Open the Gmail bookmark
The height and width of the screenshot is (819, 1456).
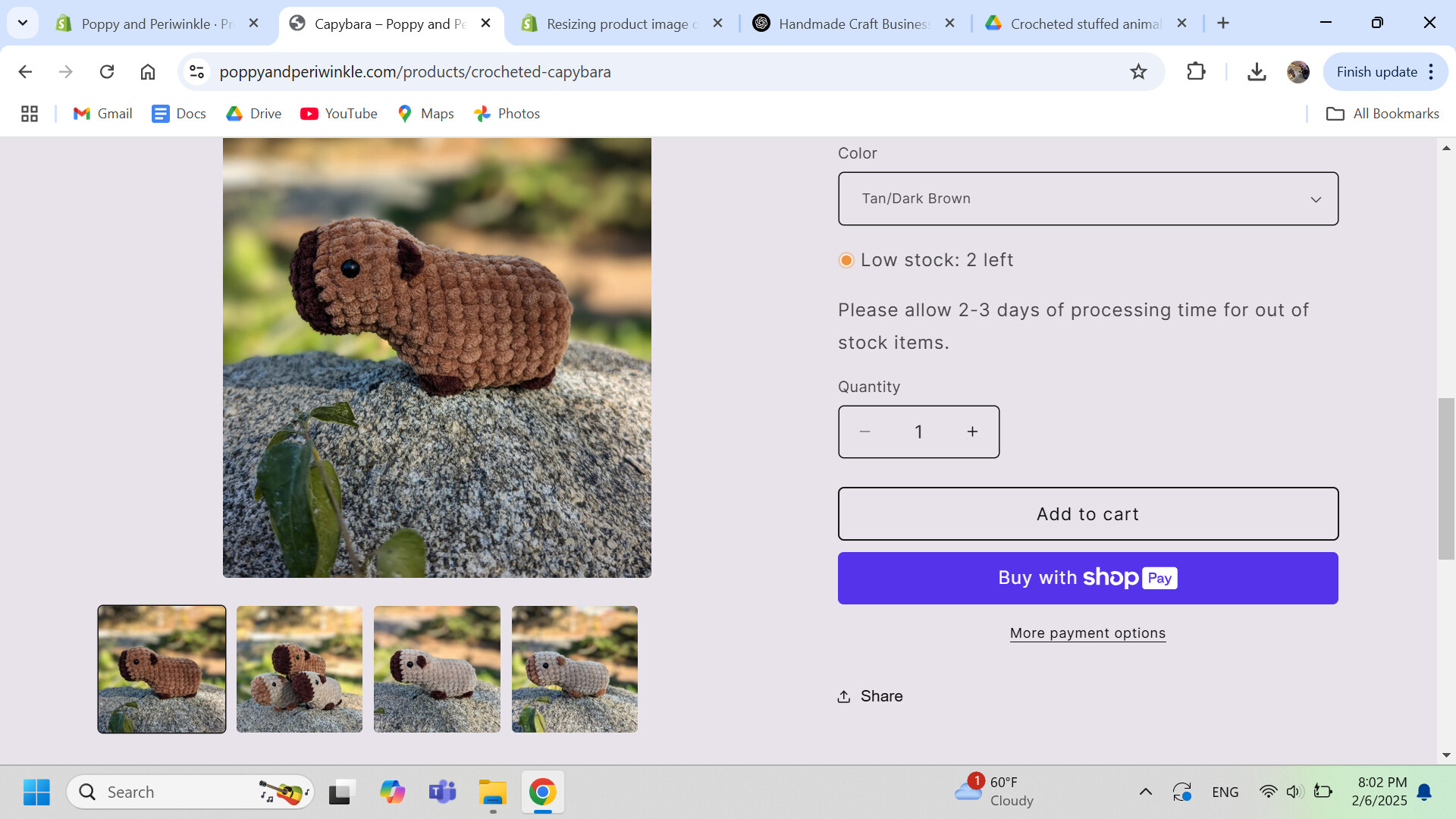click(102, 114)
